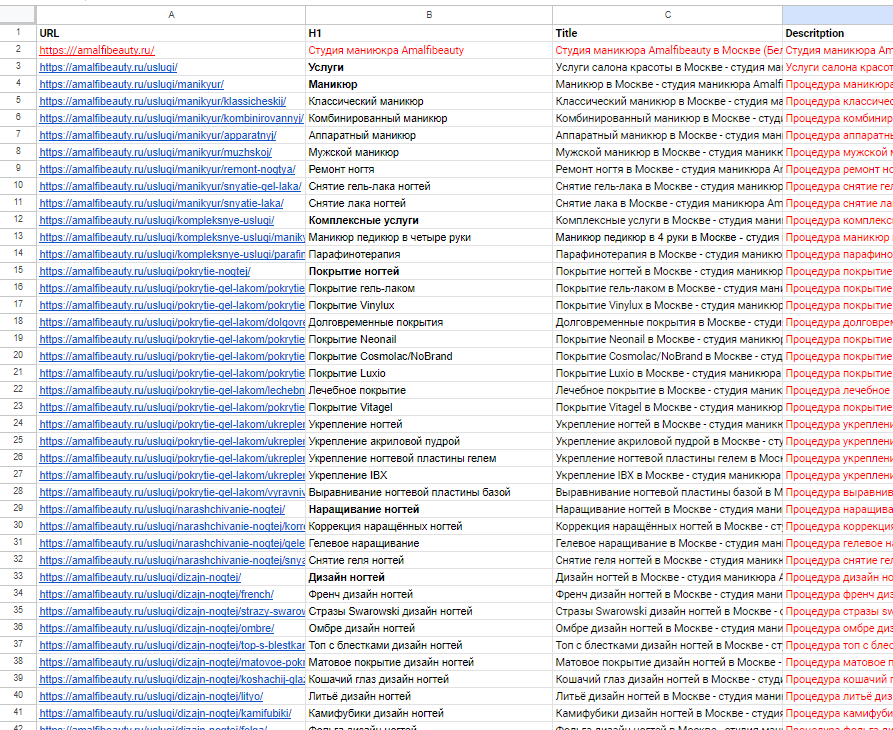The image size is (893, 730).
Task: Open the manikyur/kombinirovannyj/ URL link
Action: coord(171,118)
